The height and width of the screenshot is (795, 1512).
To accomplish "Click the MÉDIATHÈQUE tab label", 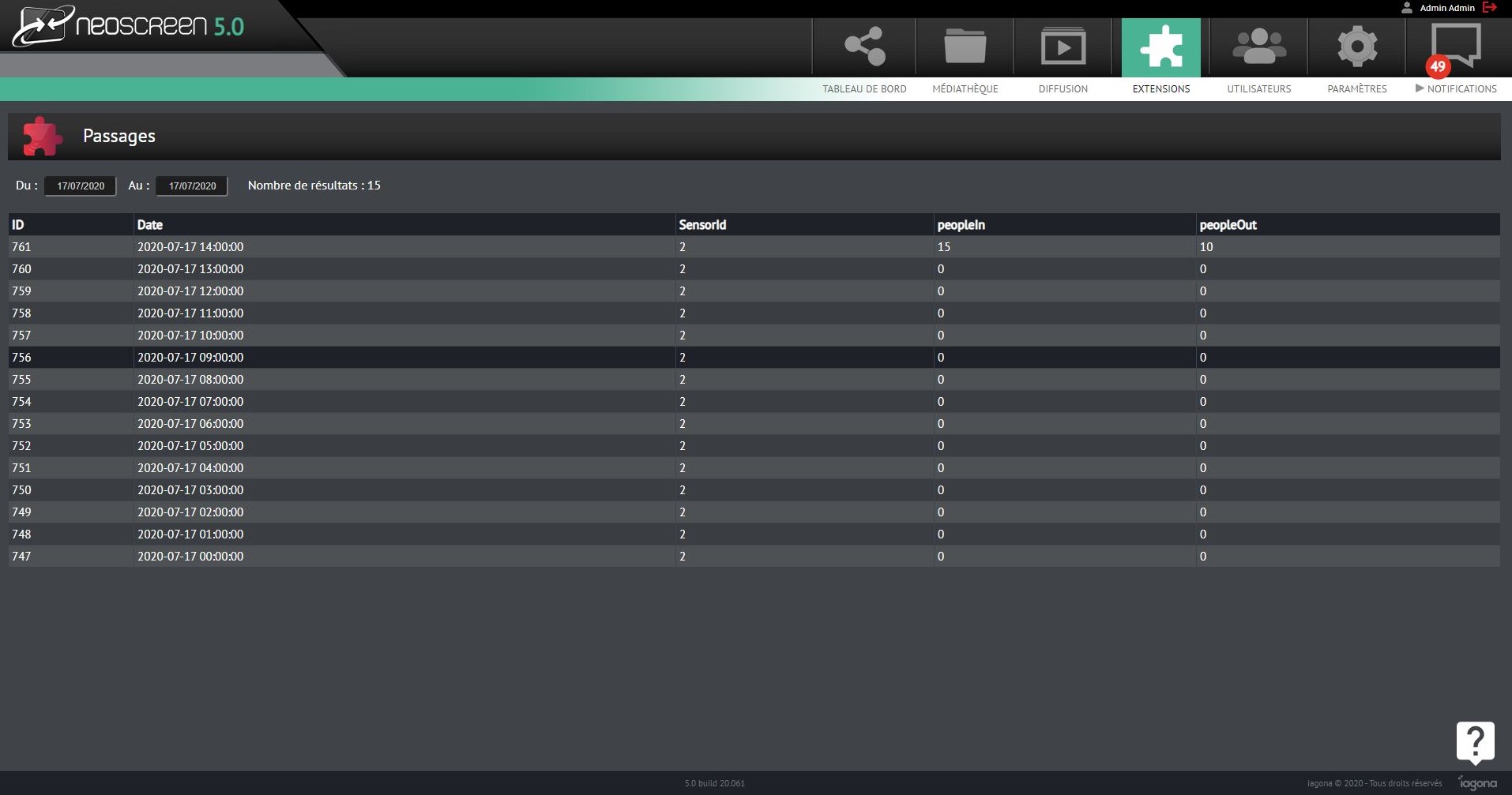I will click(x=965, y=88).
